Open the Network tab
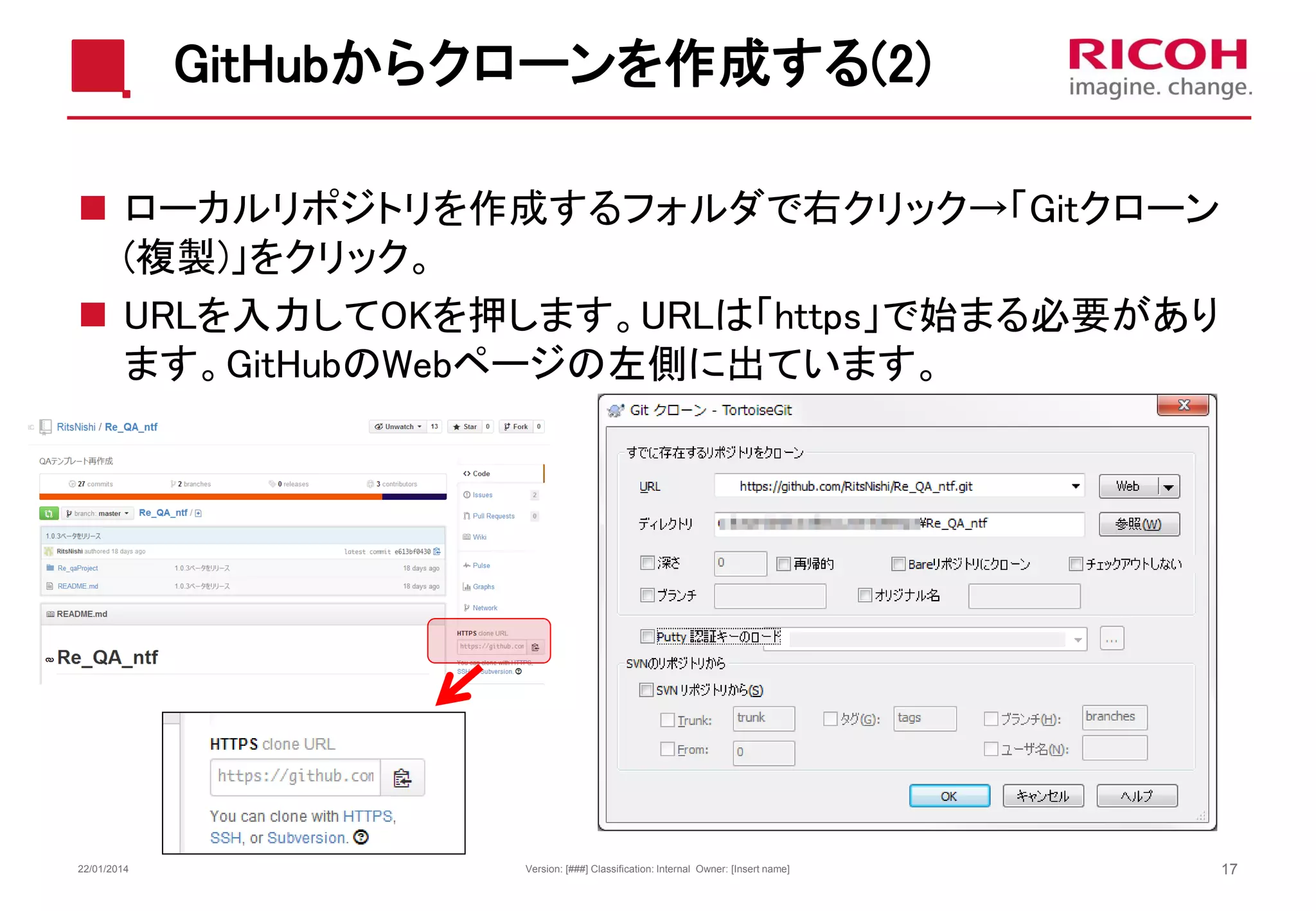Screen dimensions: 1316x911 point(481,608)
